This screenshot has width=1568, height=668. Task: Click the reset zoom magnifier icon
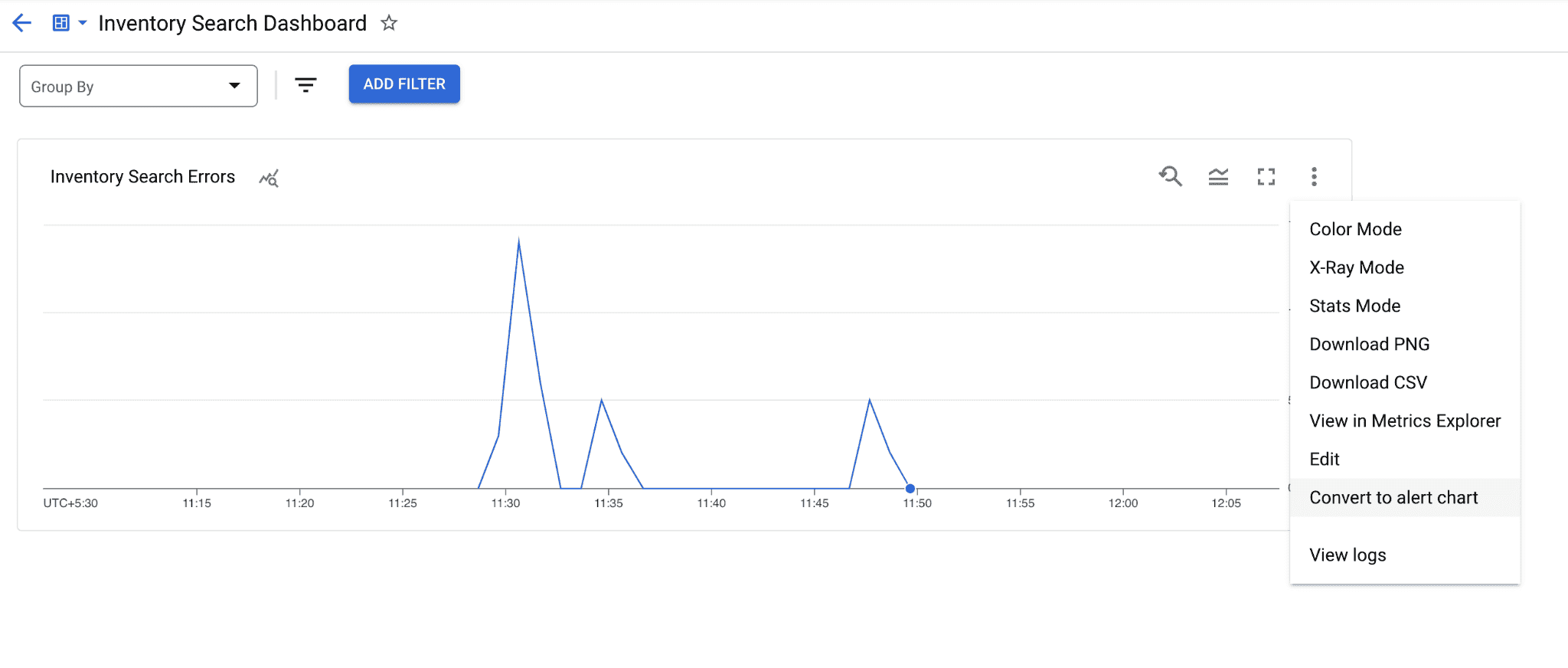(x=1170, y=177)
